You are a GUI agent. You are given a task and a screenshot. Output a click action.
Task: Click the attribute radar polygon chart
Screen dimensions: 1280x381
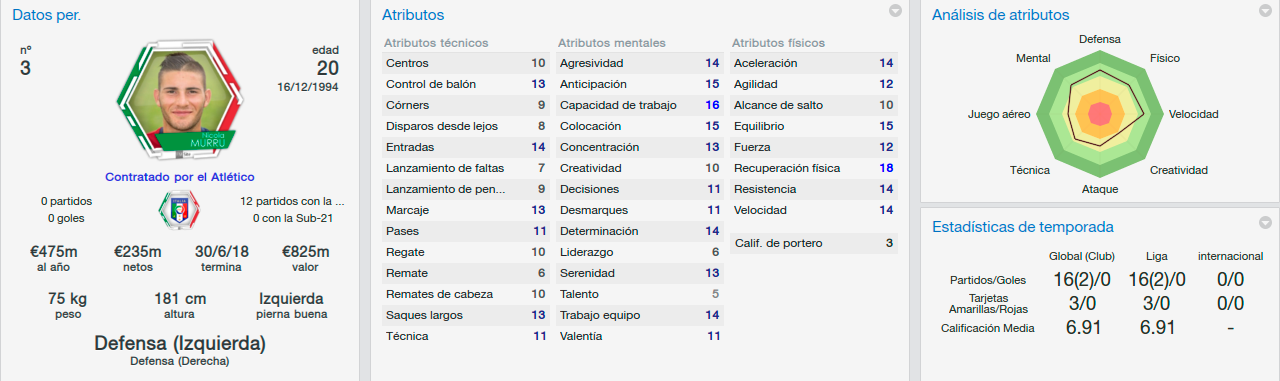coord(1099,112)
